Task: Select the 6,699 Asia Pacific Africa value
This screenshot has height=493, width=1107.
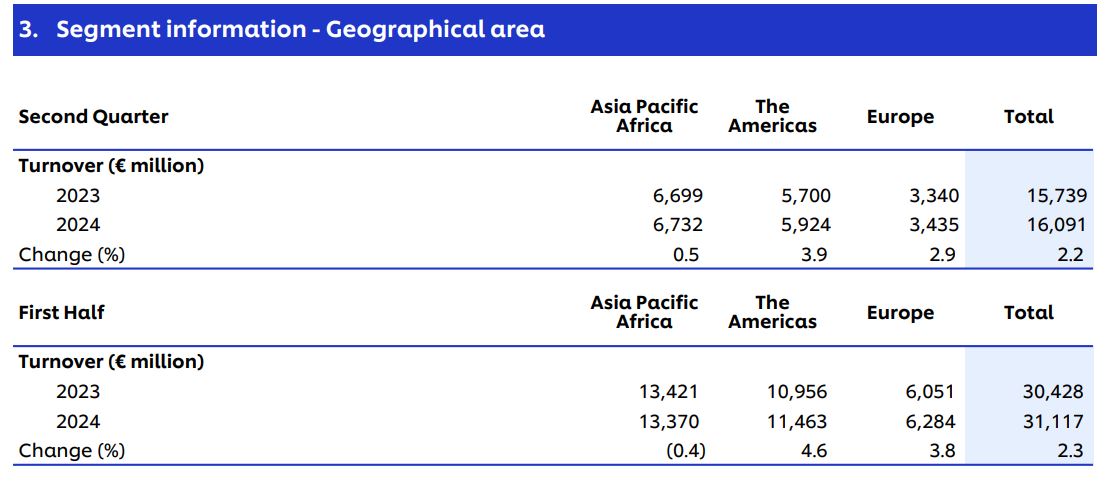Action: click(677, 196)
